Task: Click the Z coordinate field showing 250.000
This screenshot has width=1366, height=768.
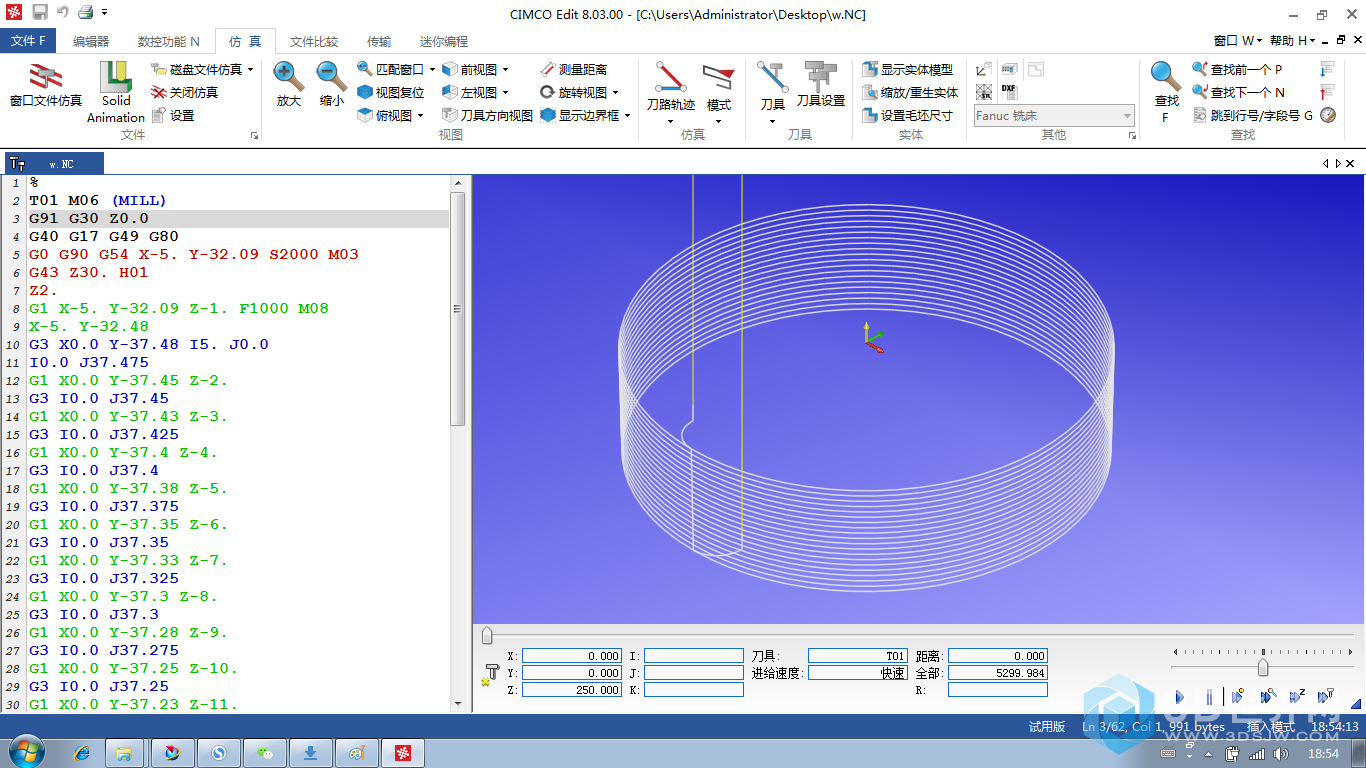Action: [572, 690]
